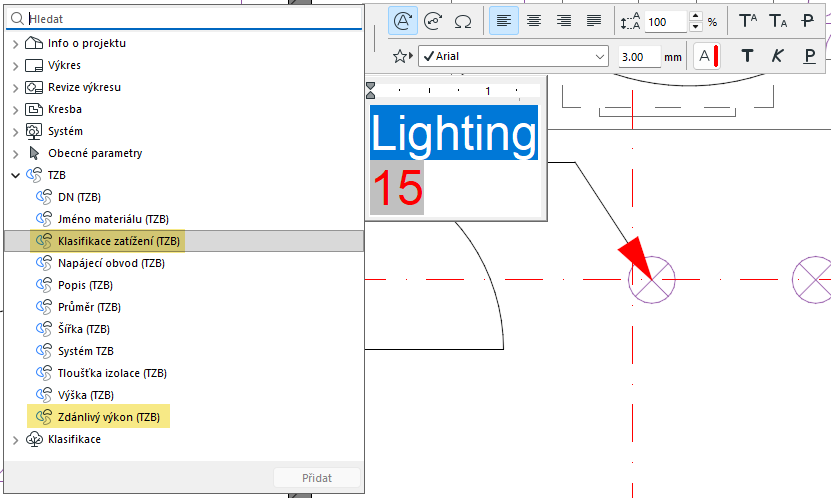Click the Insert Autotext icon

403,21
